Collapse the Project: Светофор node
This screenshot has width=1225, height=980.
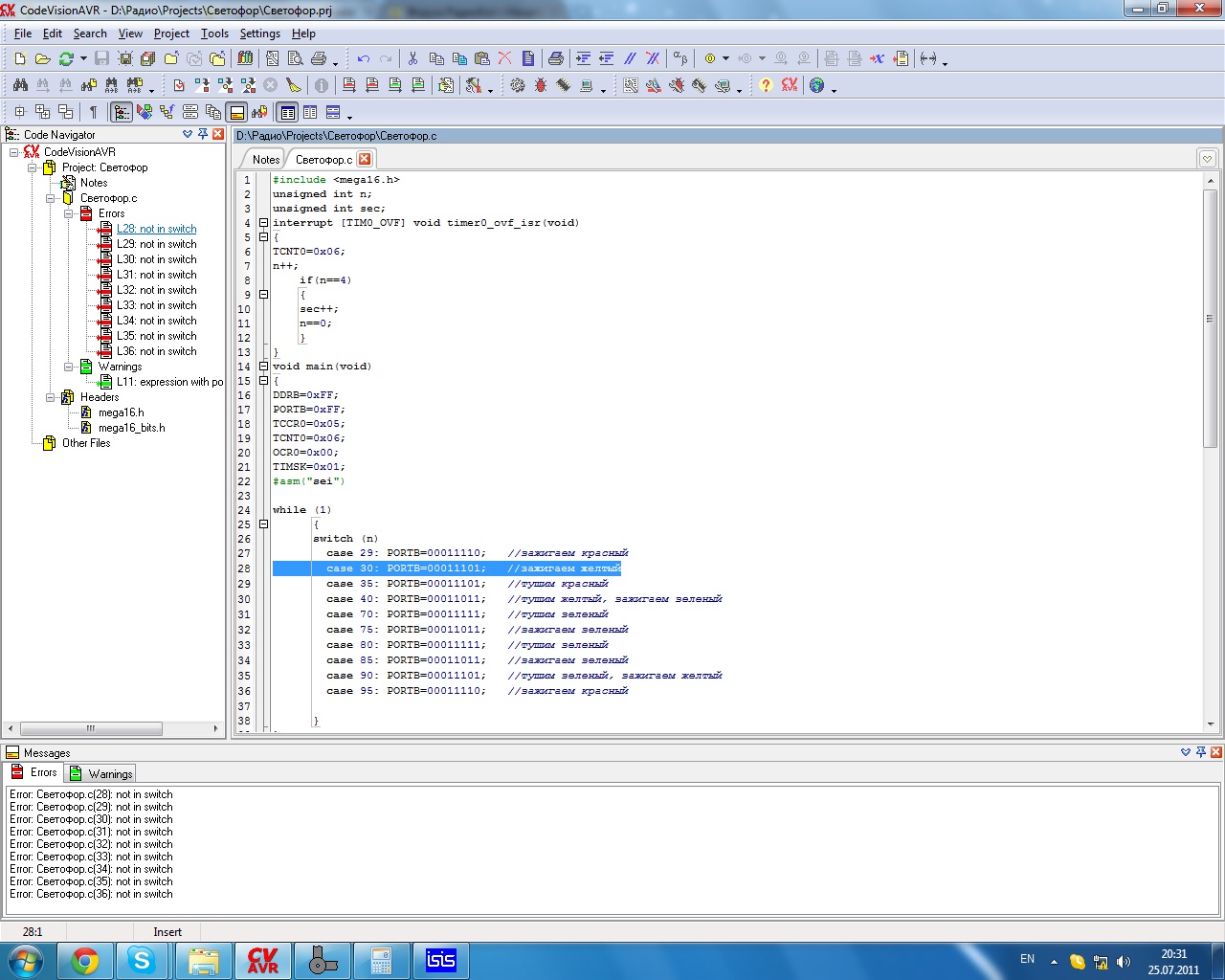click(x=33, y=167)
